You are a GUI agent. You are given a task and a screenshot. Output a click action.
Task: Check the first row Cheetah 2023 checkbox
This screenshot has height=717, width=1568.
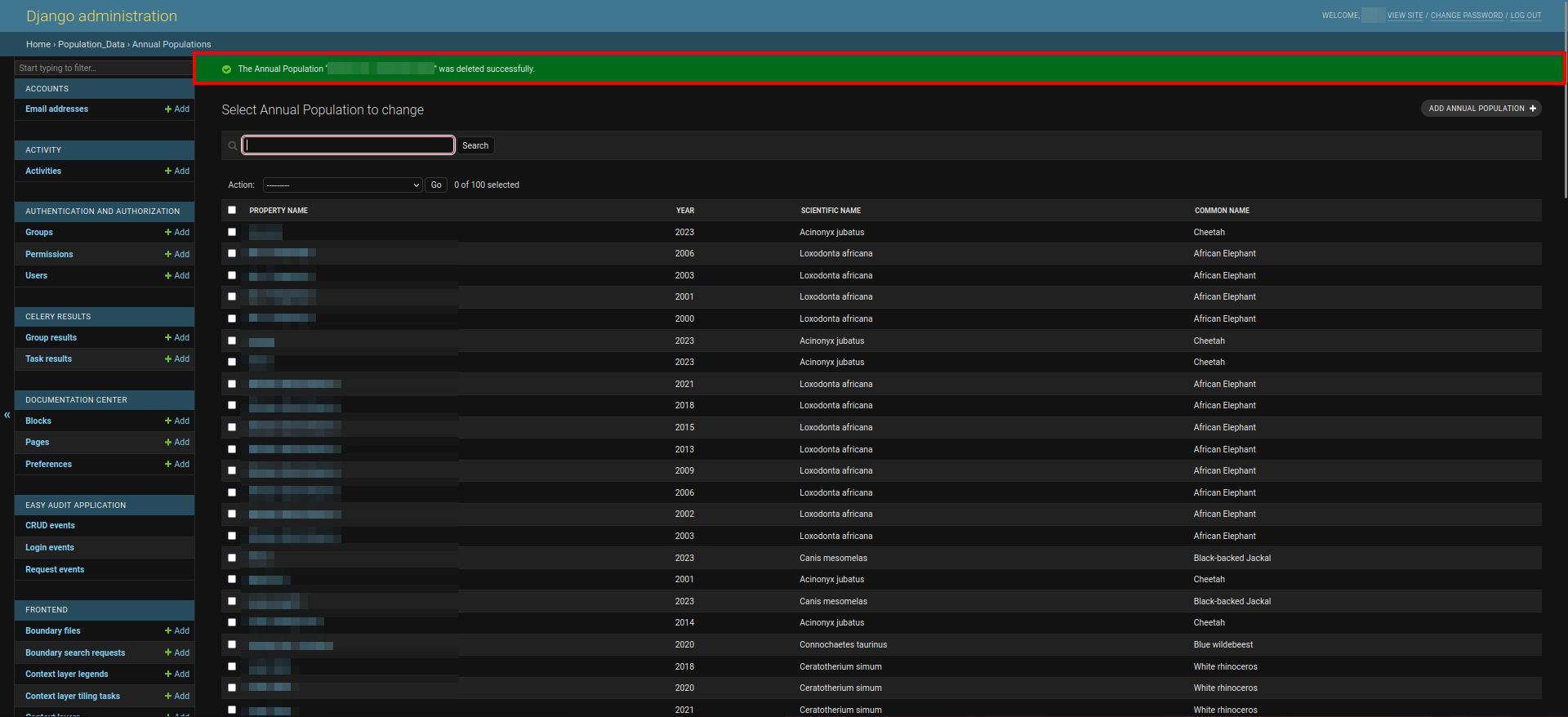[x=232, y=233]
